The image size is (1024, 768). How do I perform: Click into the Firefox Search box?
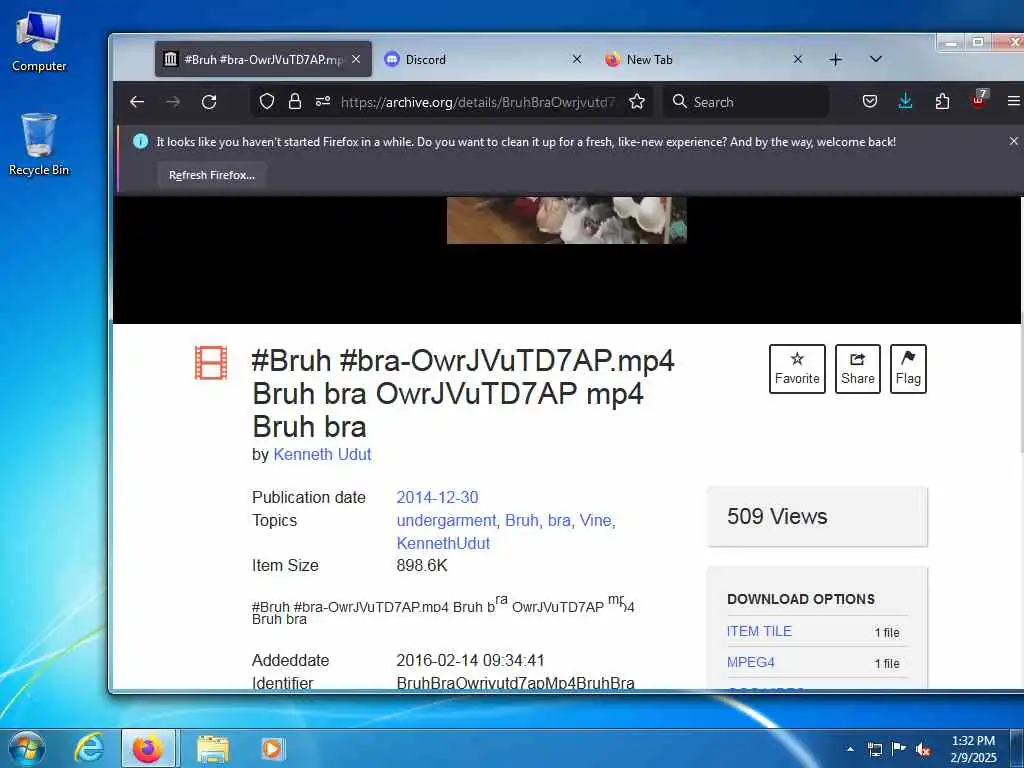pos(746,102)
